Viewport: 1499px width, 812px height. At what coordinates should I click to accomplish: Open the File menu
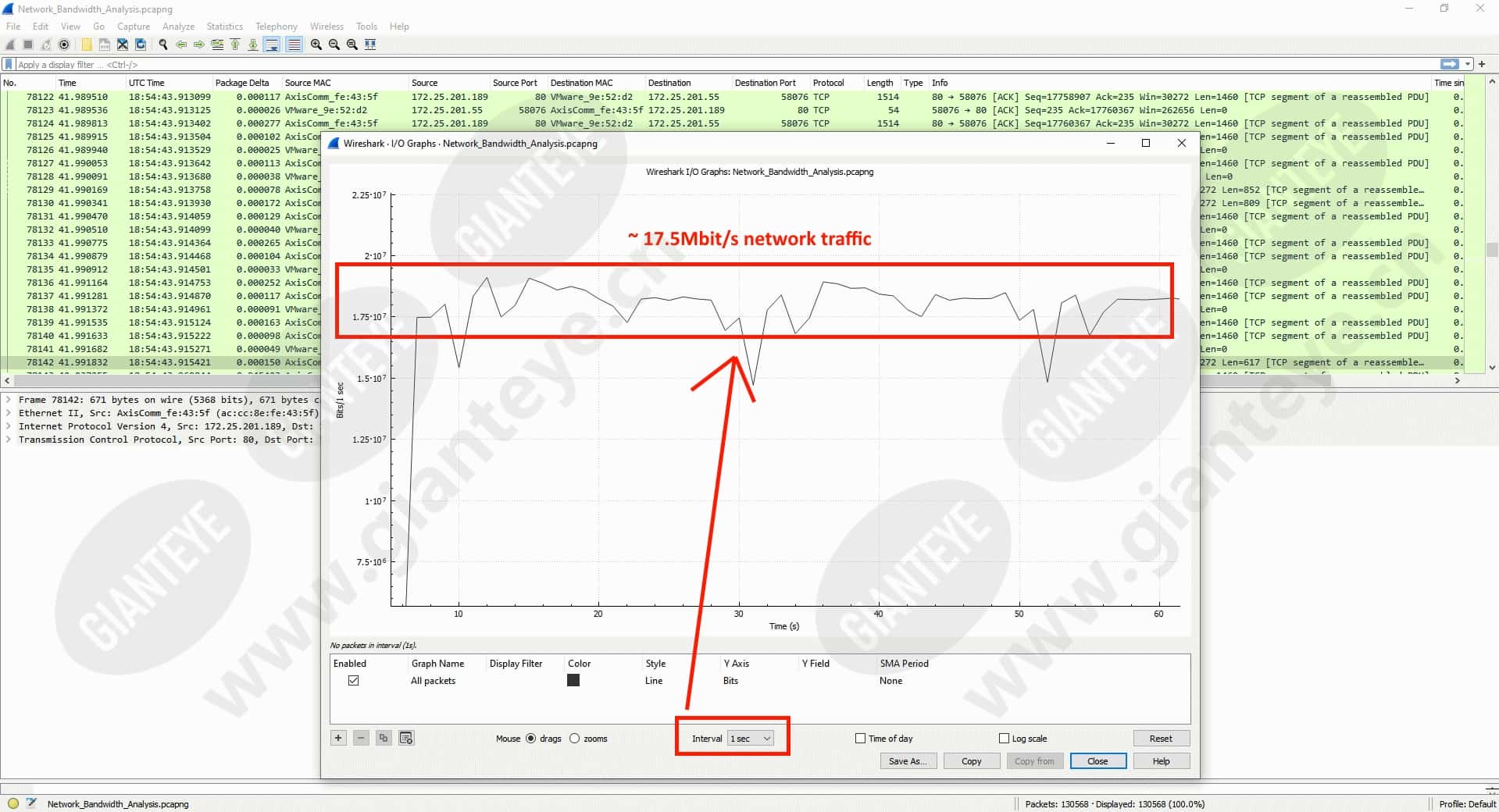point(13,27)
